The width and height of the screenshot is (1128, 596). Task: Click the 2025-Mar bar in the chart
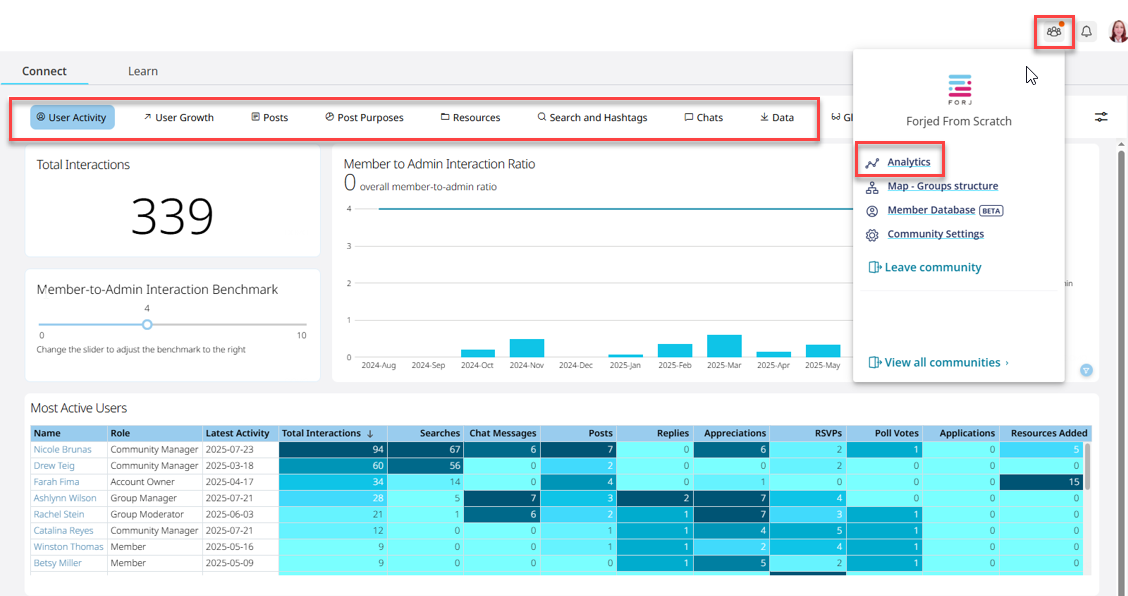pos(724,346)
